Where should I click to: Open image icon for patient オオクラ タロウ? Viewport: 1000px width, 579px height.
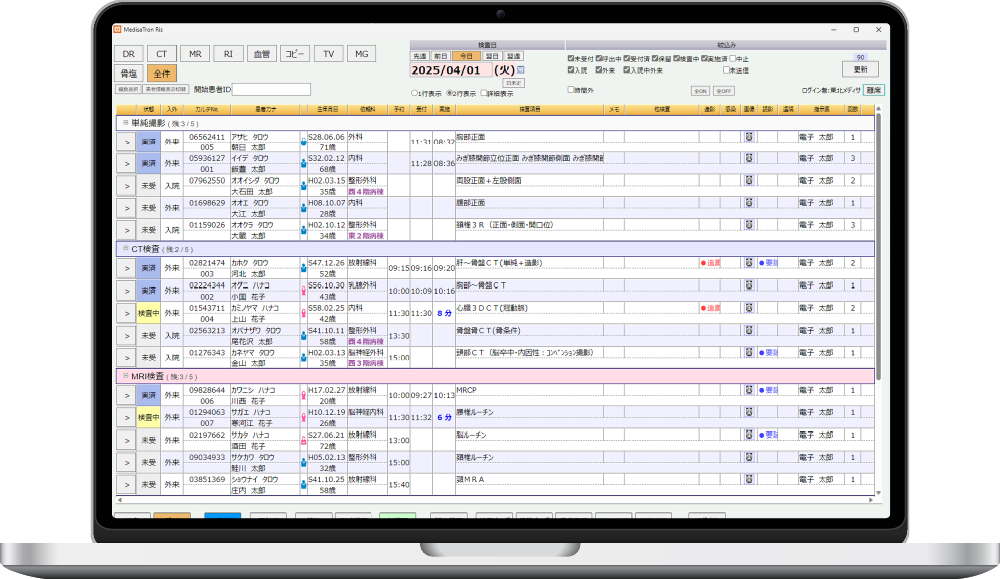pos(749,224)
